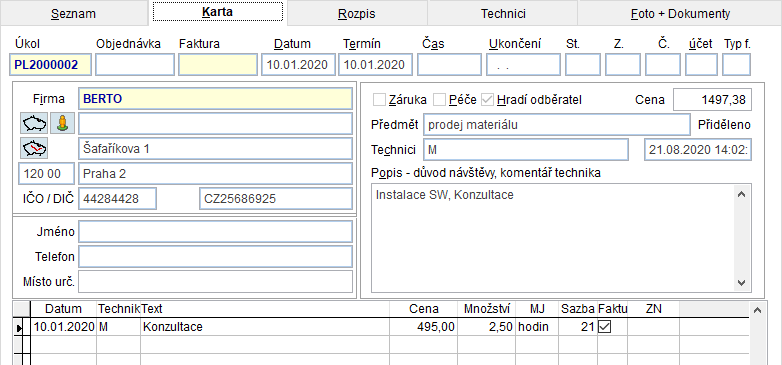
Task: Click the table scrollbar up arrow
Action: pos(758,310)
